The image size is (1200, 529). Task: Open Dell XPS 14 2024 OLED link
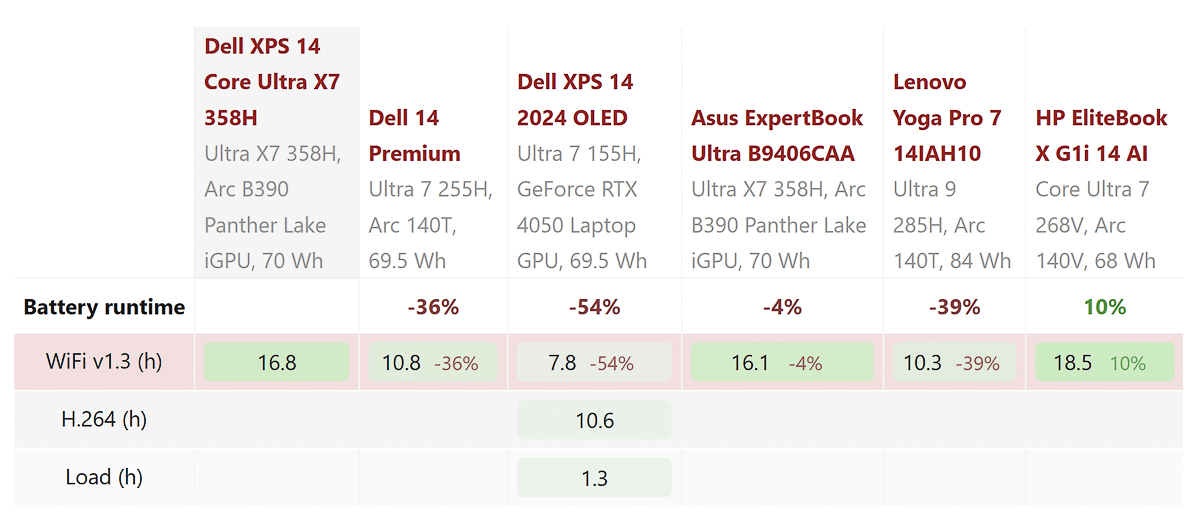click(x=574, y=100)
